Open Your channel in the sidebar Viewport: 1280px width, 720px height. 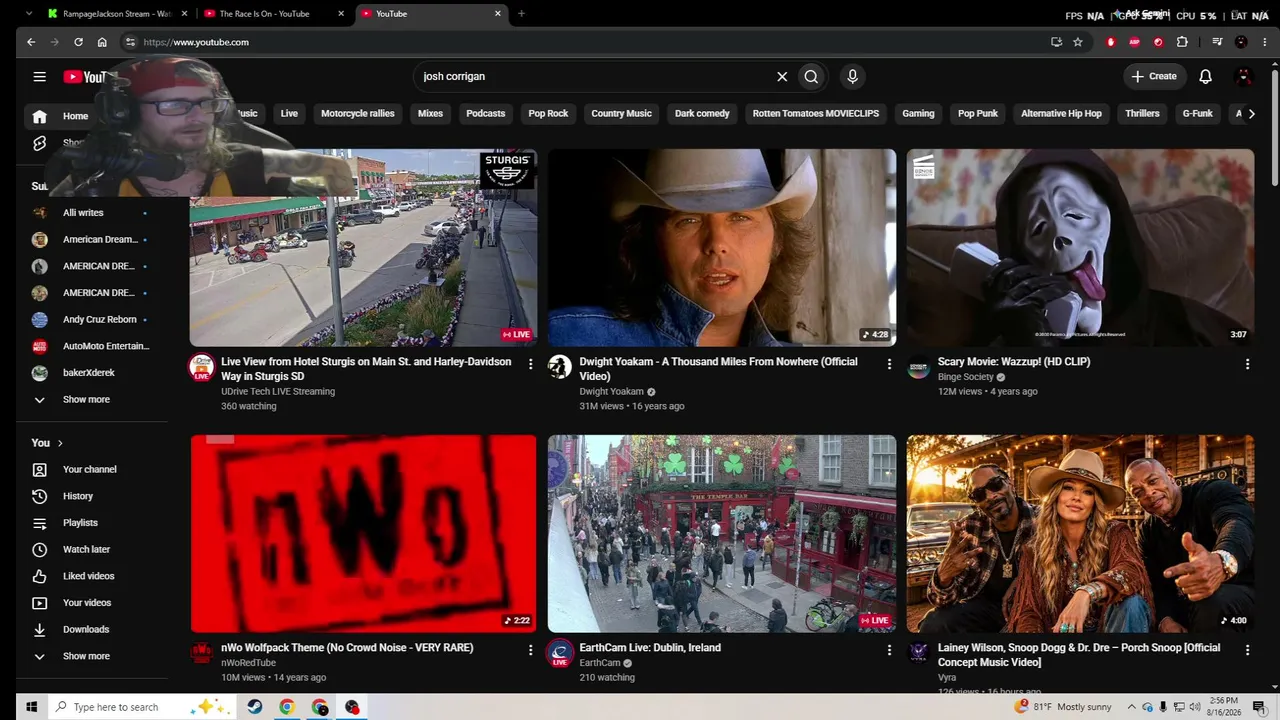90,469
